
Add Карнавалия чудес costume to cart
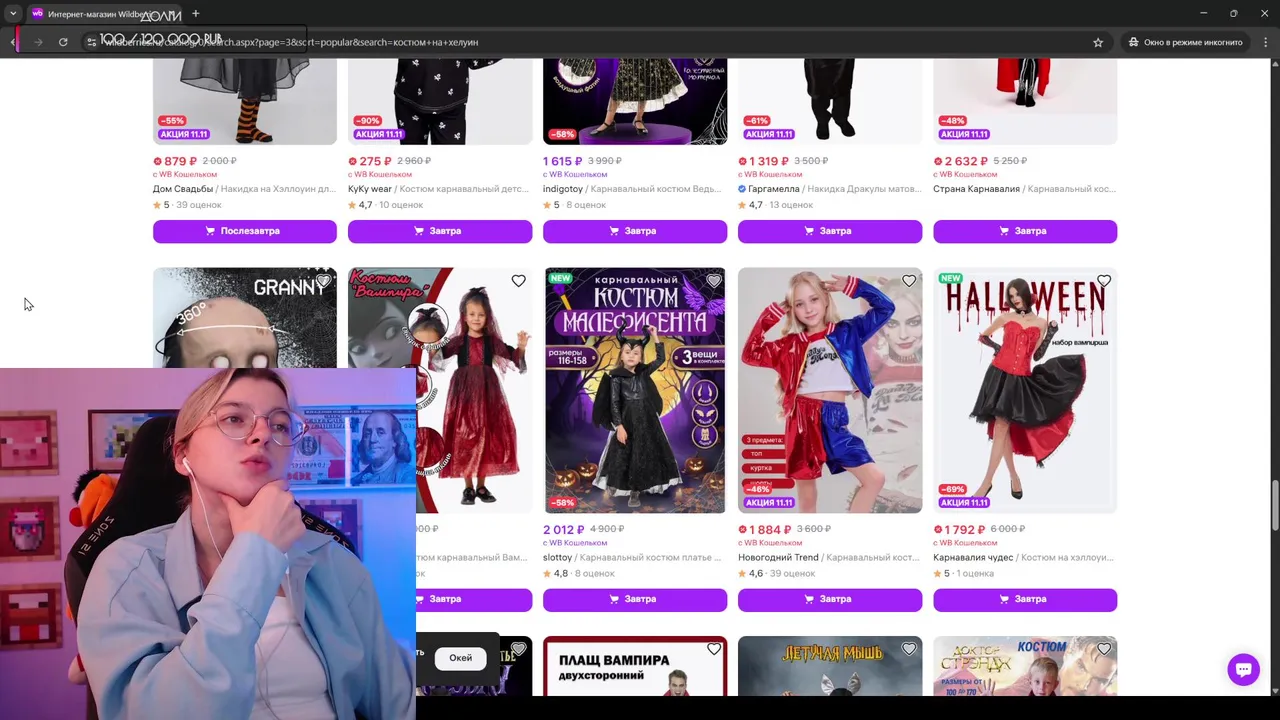coord(1024,599)
